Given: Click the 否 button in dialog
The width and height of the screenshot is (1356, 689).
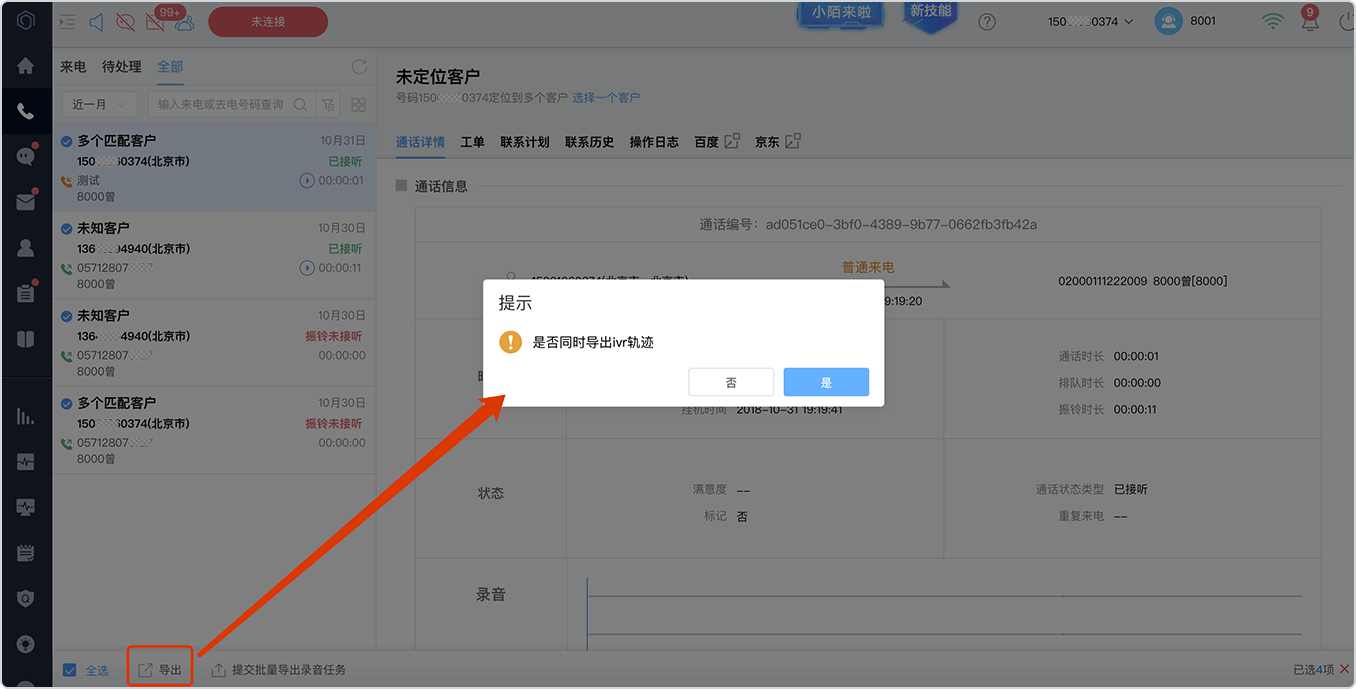Looking at the screenshot, I should [731, 382].
